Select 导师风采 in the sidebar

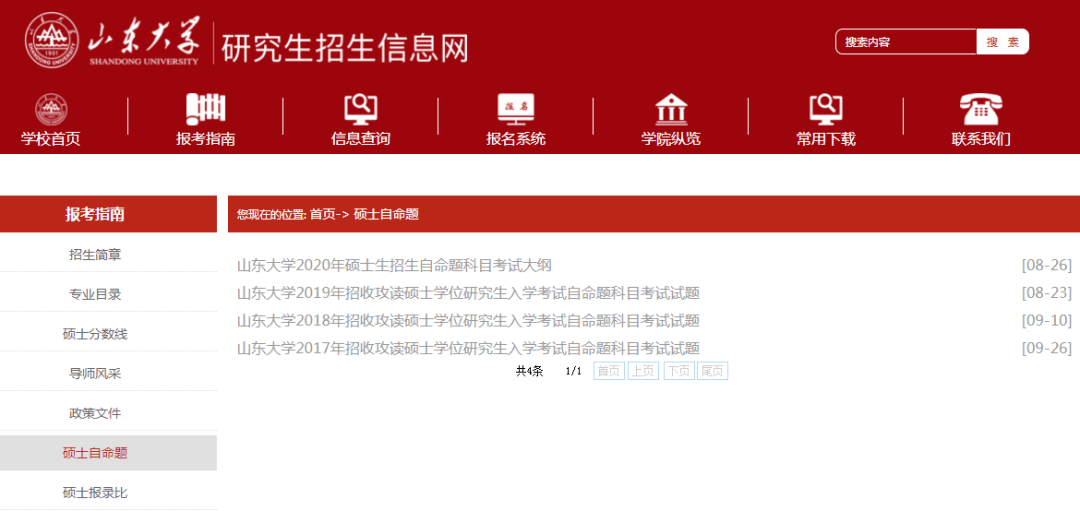click(95, 374)
